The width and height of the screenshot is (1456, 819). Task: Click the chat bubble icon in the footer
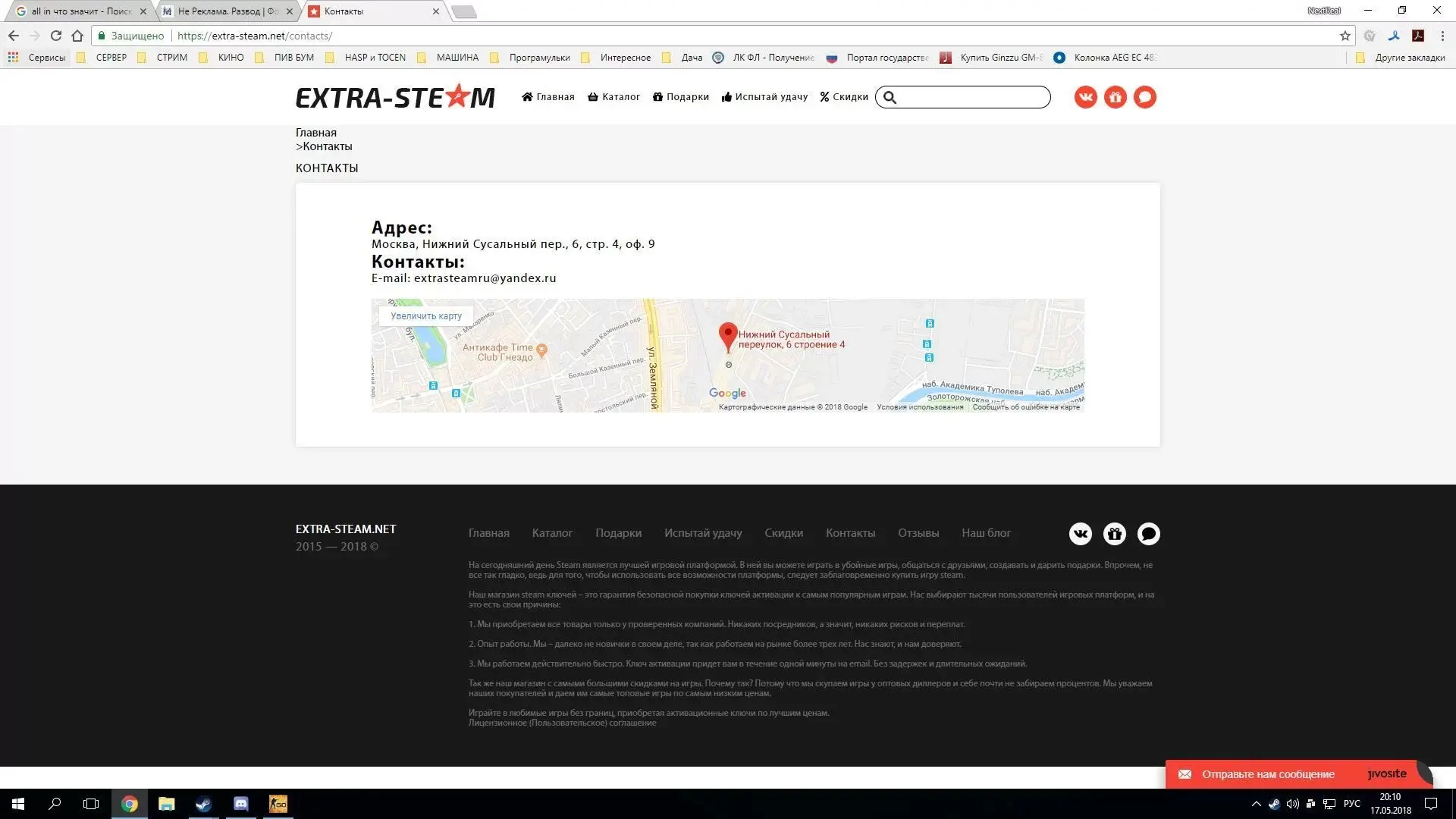(1148, 534)
